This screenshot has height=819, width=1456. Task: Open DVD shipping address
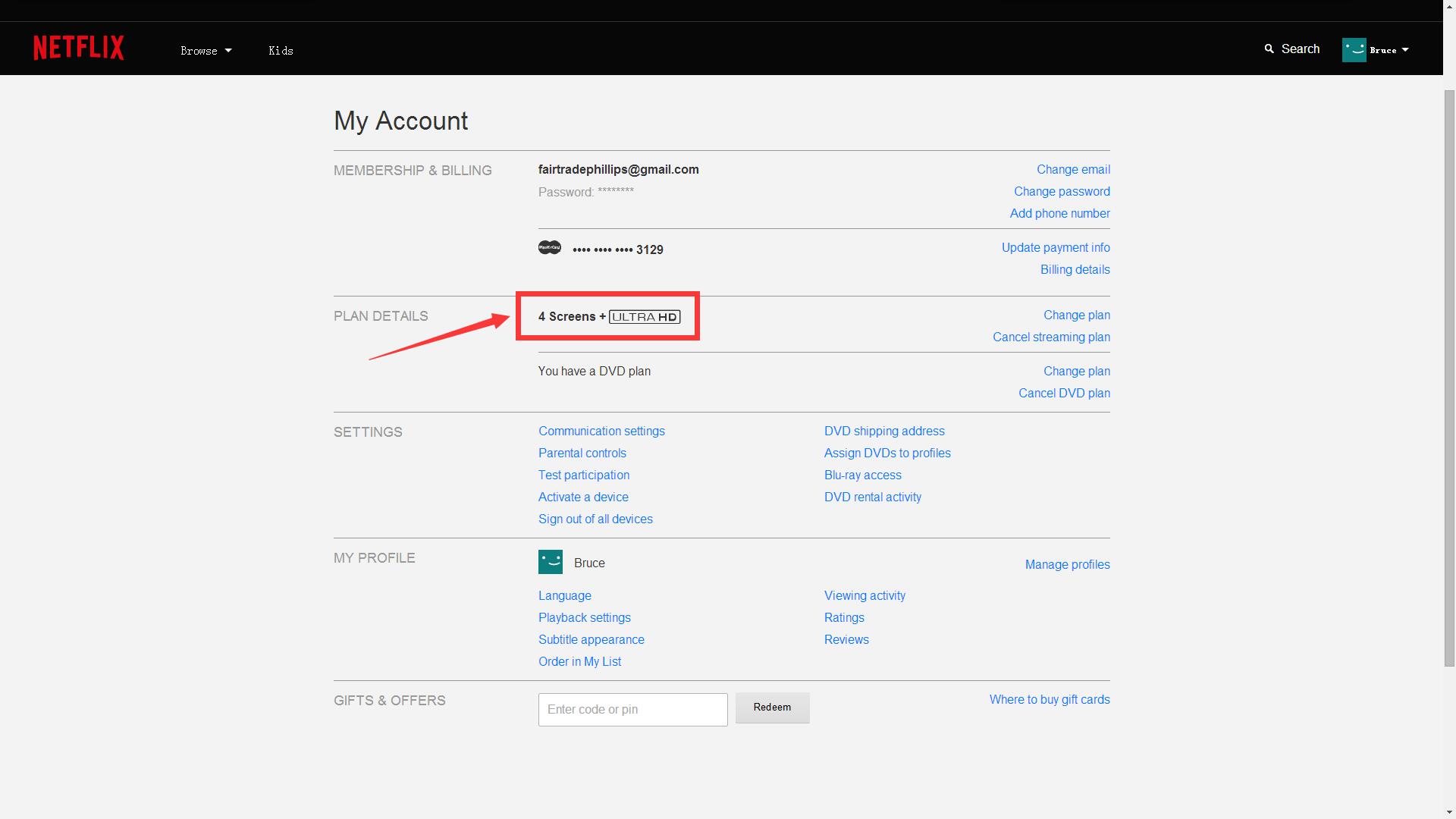[884, 431]
